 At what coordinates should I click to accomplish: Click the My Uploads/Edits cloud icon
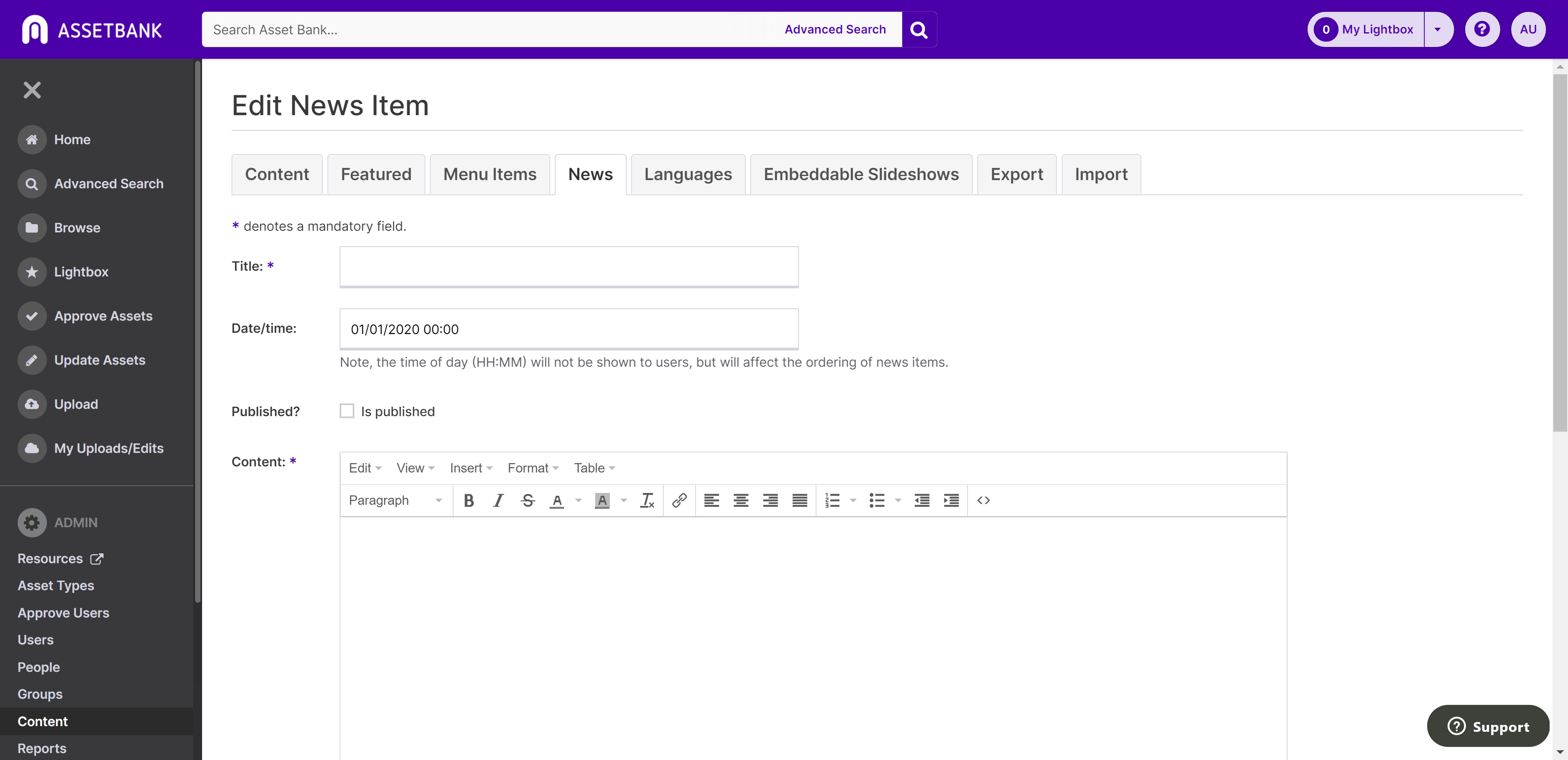(32, 448)
